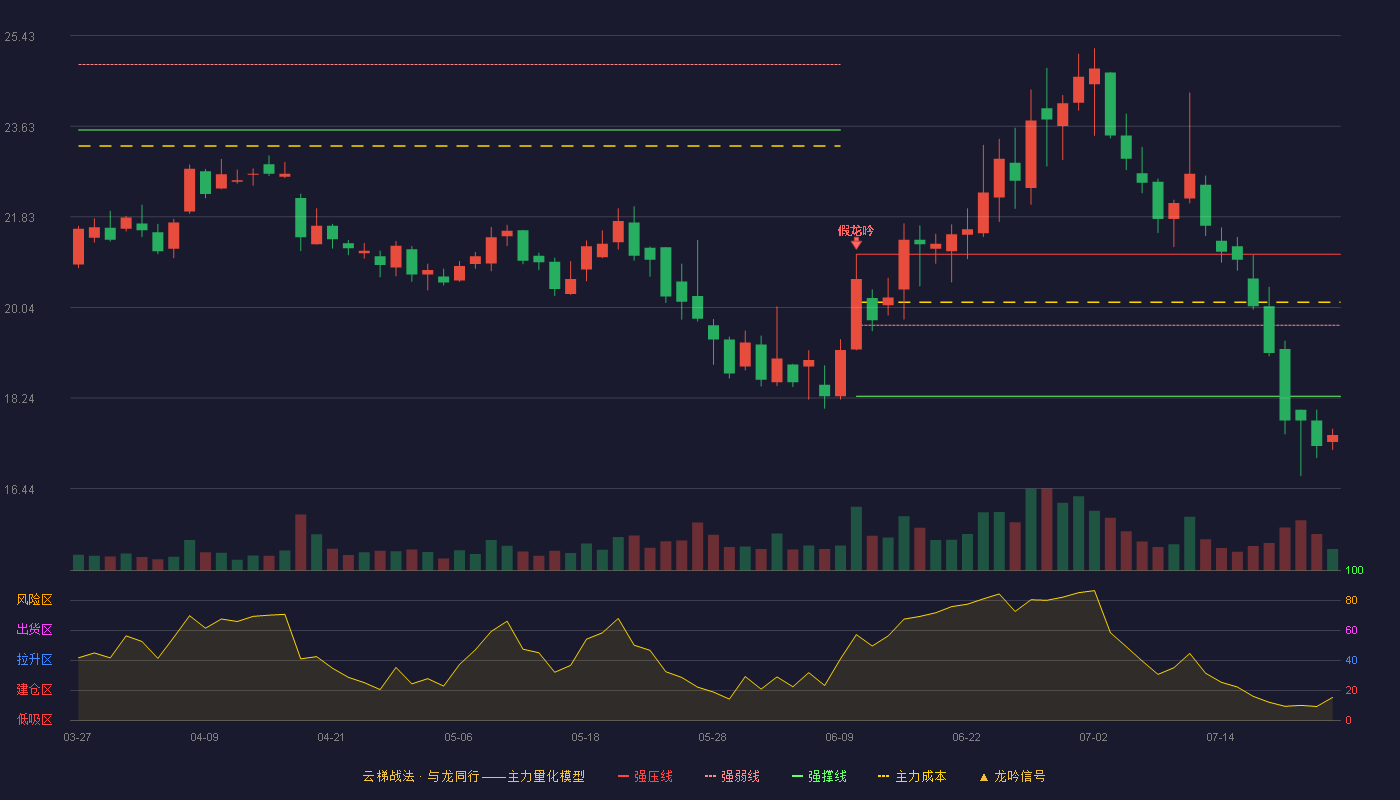Select the 低吸区 zone label
Screen dimensions: 1400x800
tap(34, 719)
